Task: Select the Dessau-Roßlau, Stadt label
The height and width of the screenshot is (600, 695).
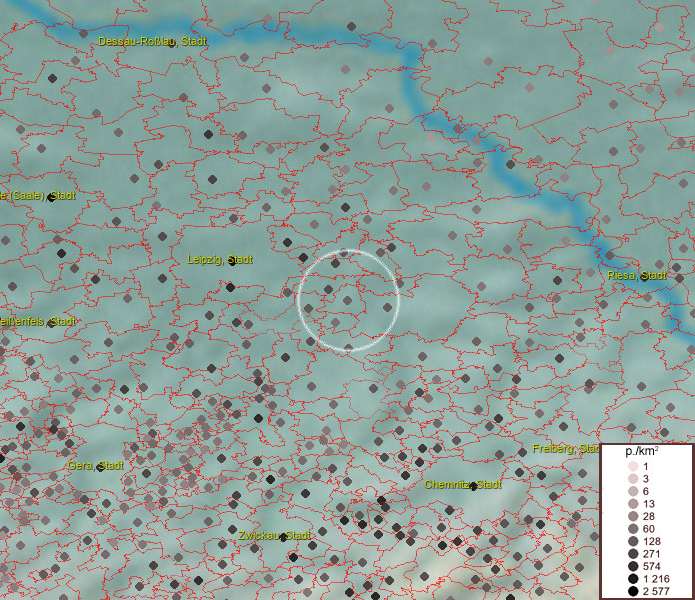Action: point(152,42)
